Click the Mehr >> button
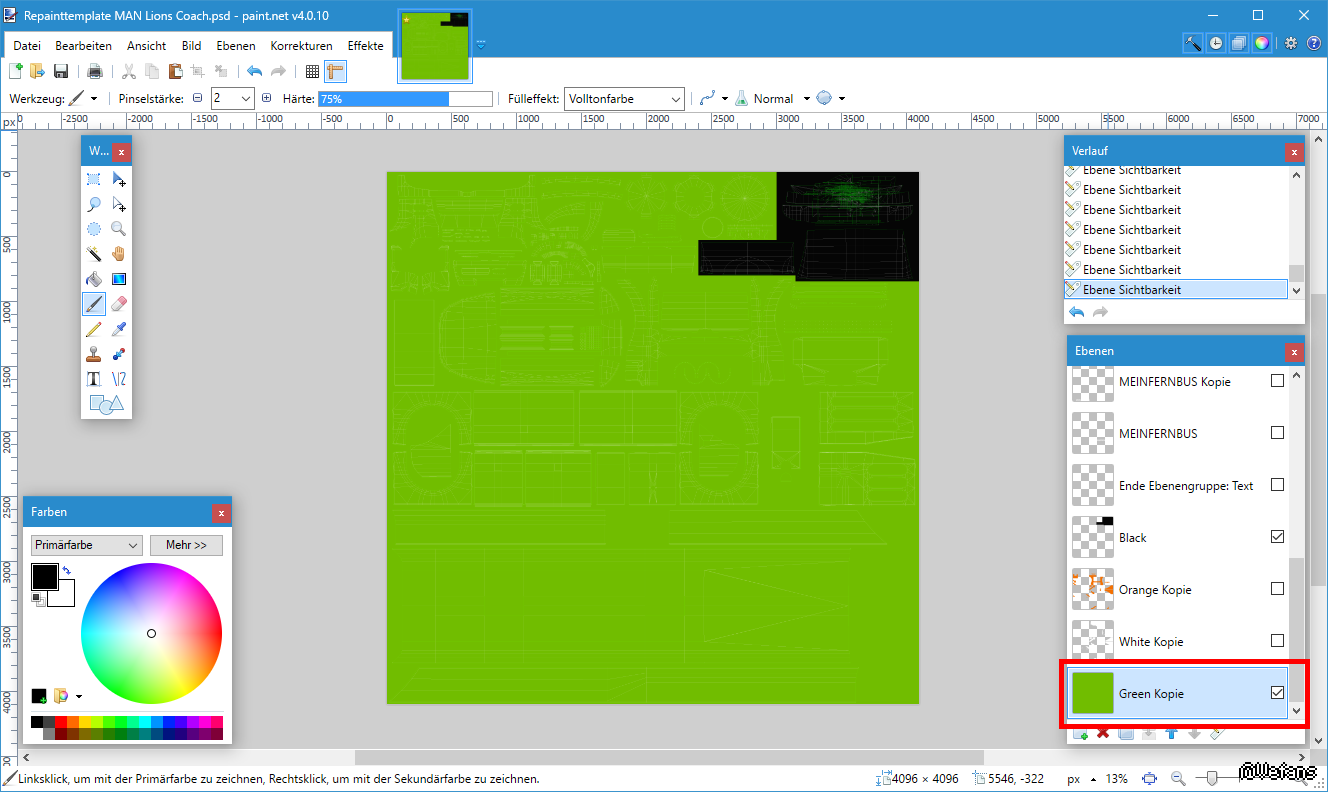Screen dimensions: 1328x792 (x=186, y=545)
